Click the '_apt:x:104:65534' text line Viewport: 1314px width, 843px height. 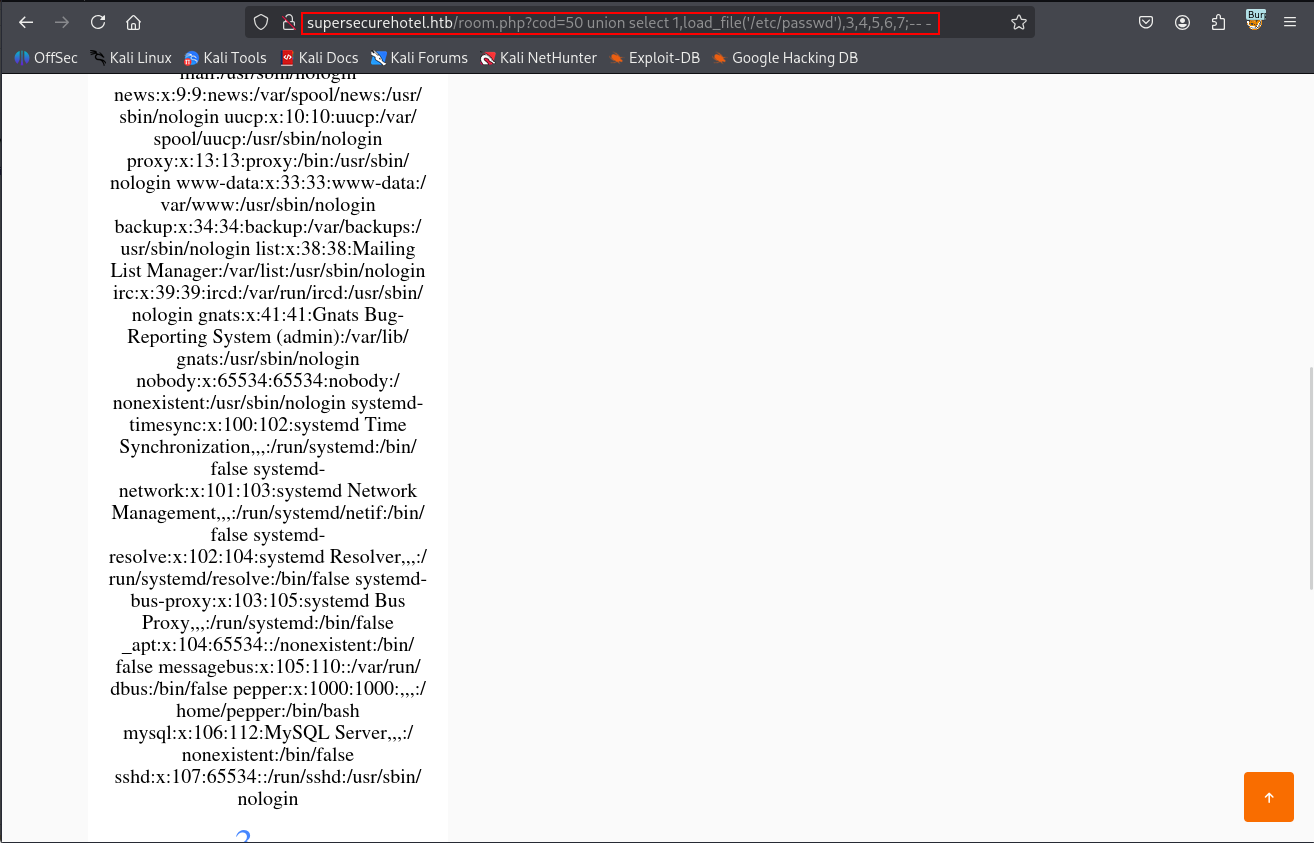(x=268, y=645)
